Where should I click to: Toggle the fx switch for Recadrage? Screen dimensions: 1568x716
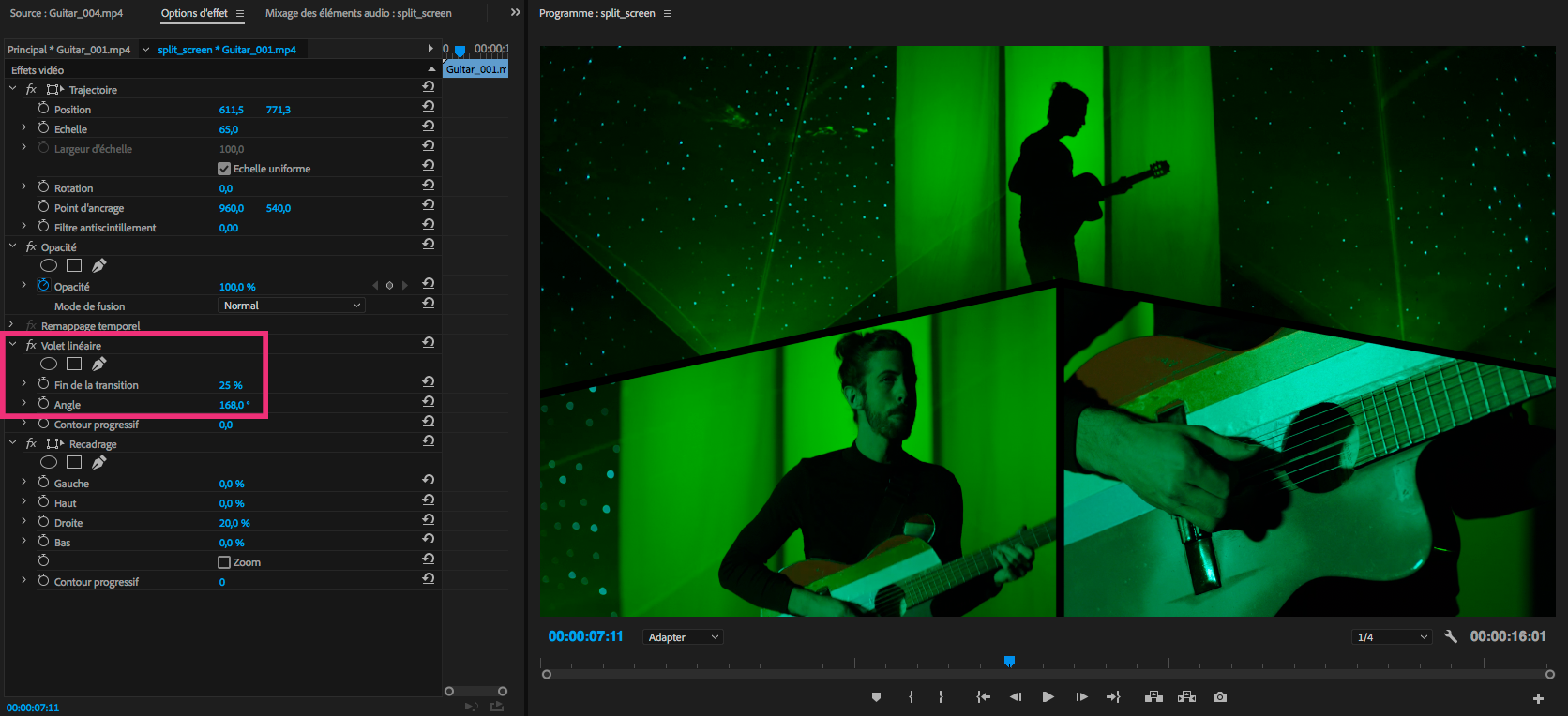[x=31, y=443]
